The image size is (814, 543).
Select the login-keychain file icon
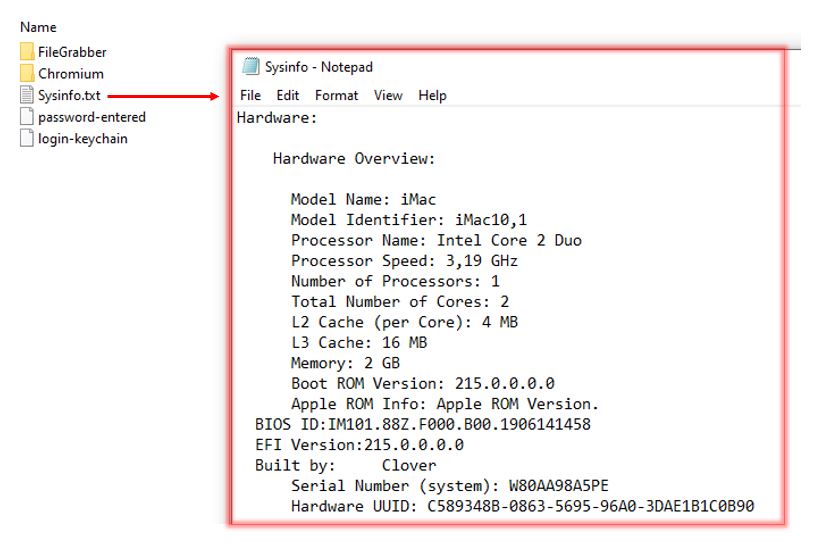click(27, 138)
